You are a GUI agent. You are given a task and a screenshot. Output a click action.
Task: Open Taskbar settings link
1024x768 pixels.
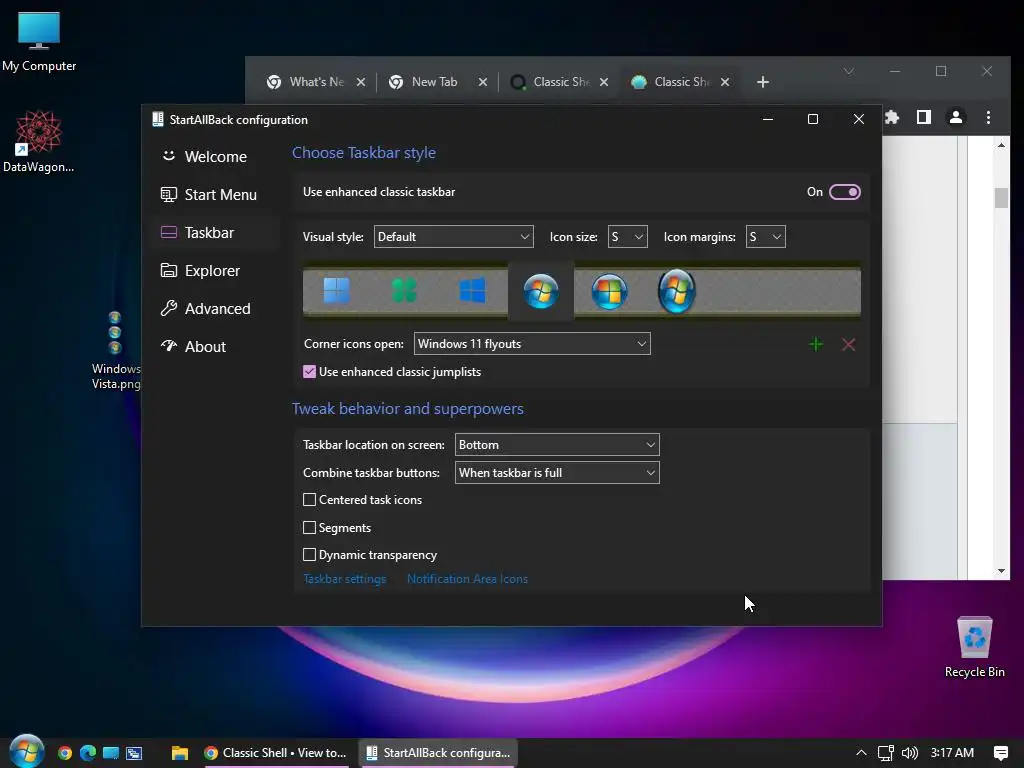(344, 579)
